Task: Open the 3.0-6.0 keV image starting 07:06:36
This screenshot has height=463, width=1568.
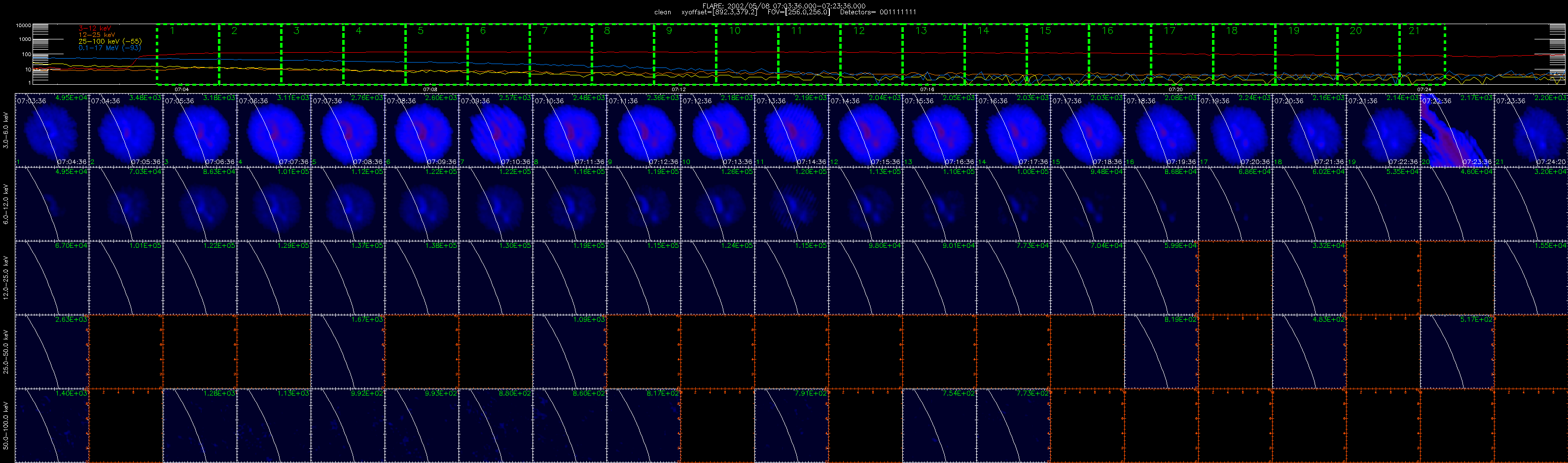Action: [x=274, y=130]
